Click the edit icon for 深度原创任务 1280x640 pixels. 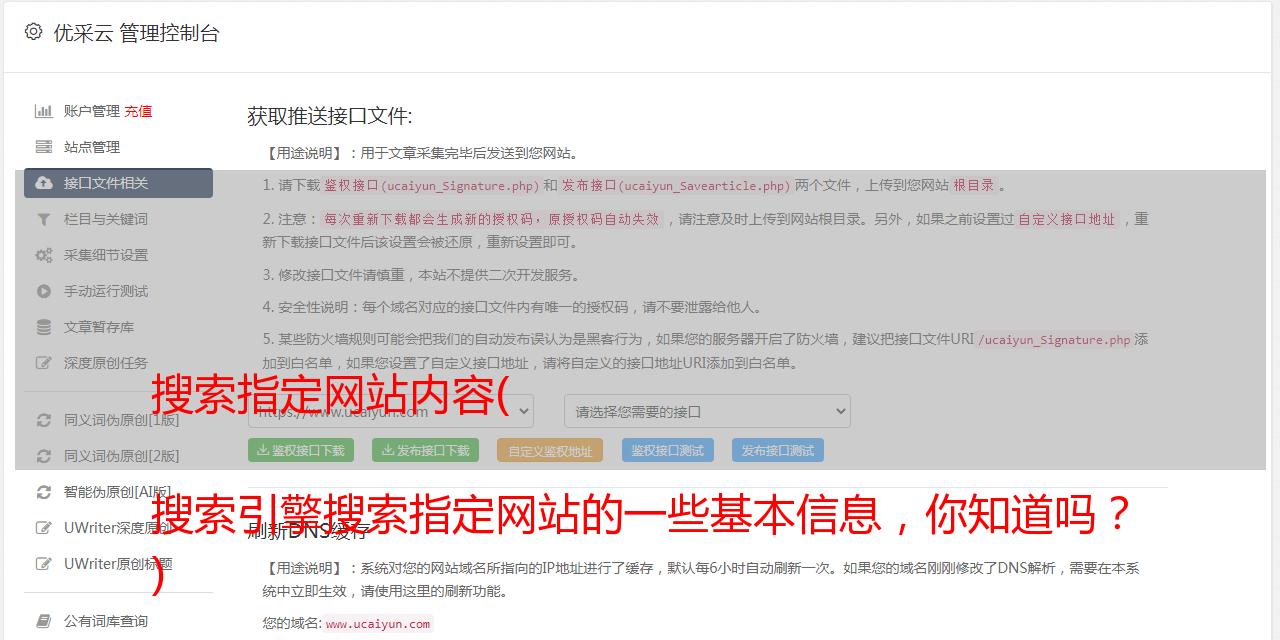44,363
